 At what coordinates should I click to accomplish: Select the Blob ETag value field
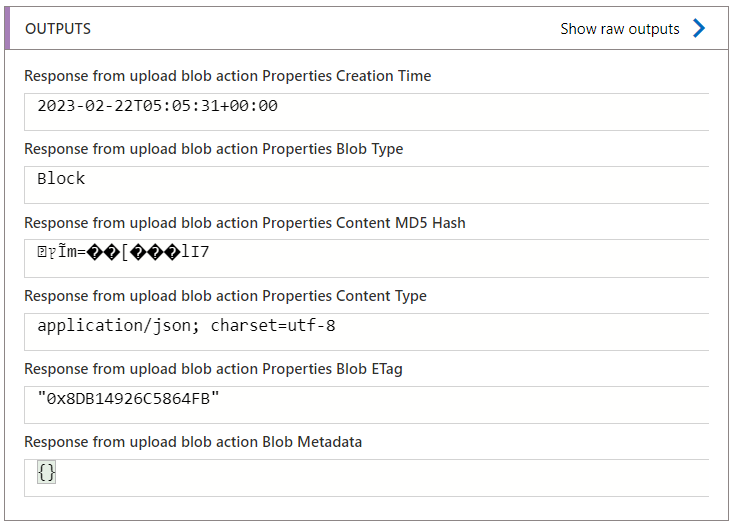367,405
